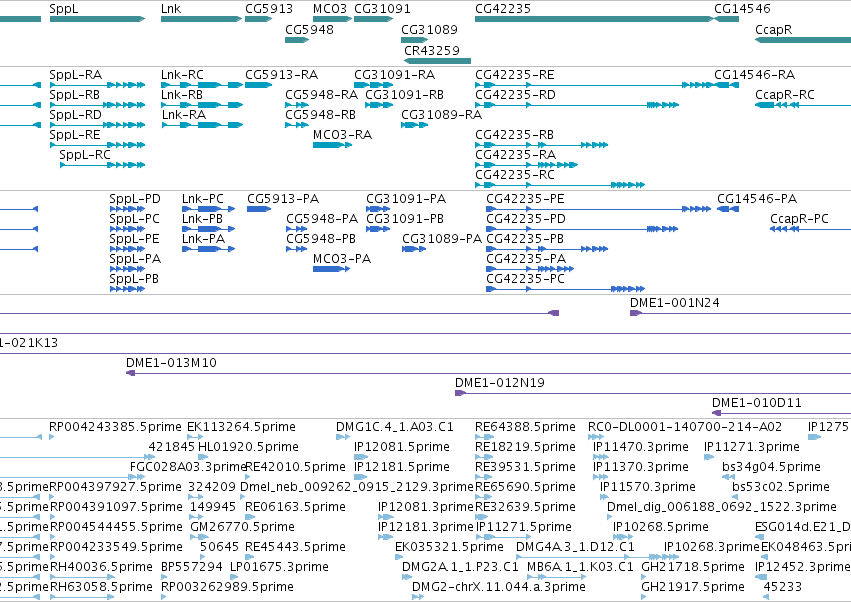The width and height of the screenshot is (851, 602).
Task: Select EST RC0-DL0001-140700-214-A02
Action: [x=685, y=427]
